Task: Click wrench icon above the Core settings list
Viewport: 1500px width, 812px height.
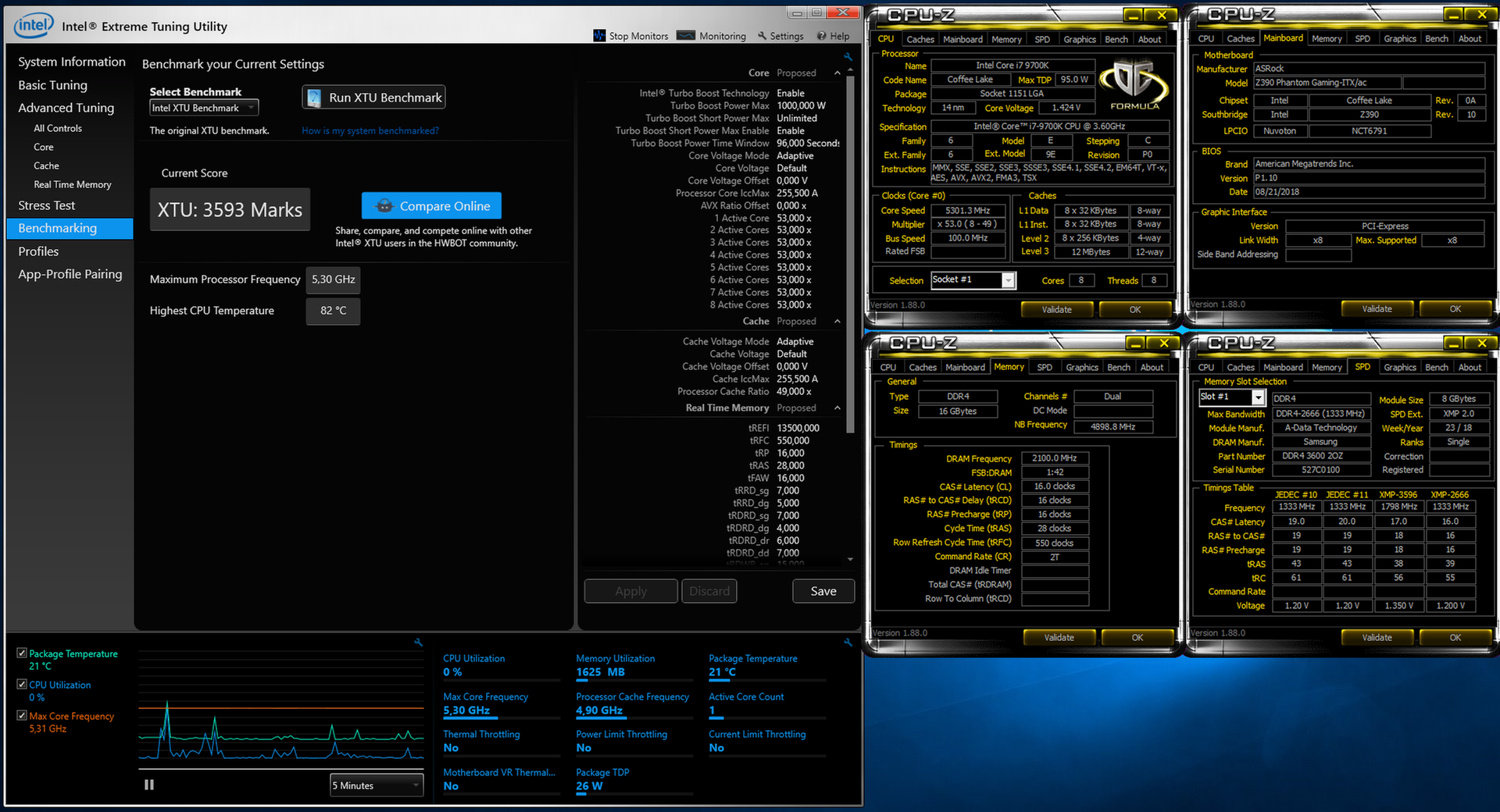Action: [x=848, y=57]
